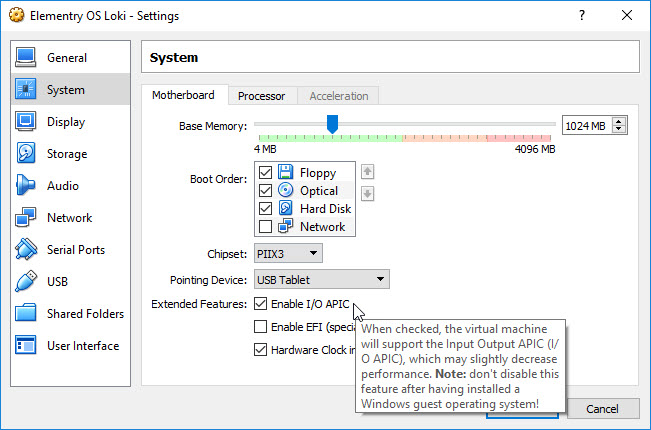
Task: Open User Interface settings icon
Action: tap(26, 345)
